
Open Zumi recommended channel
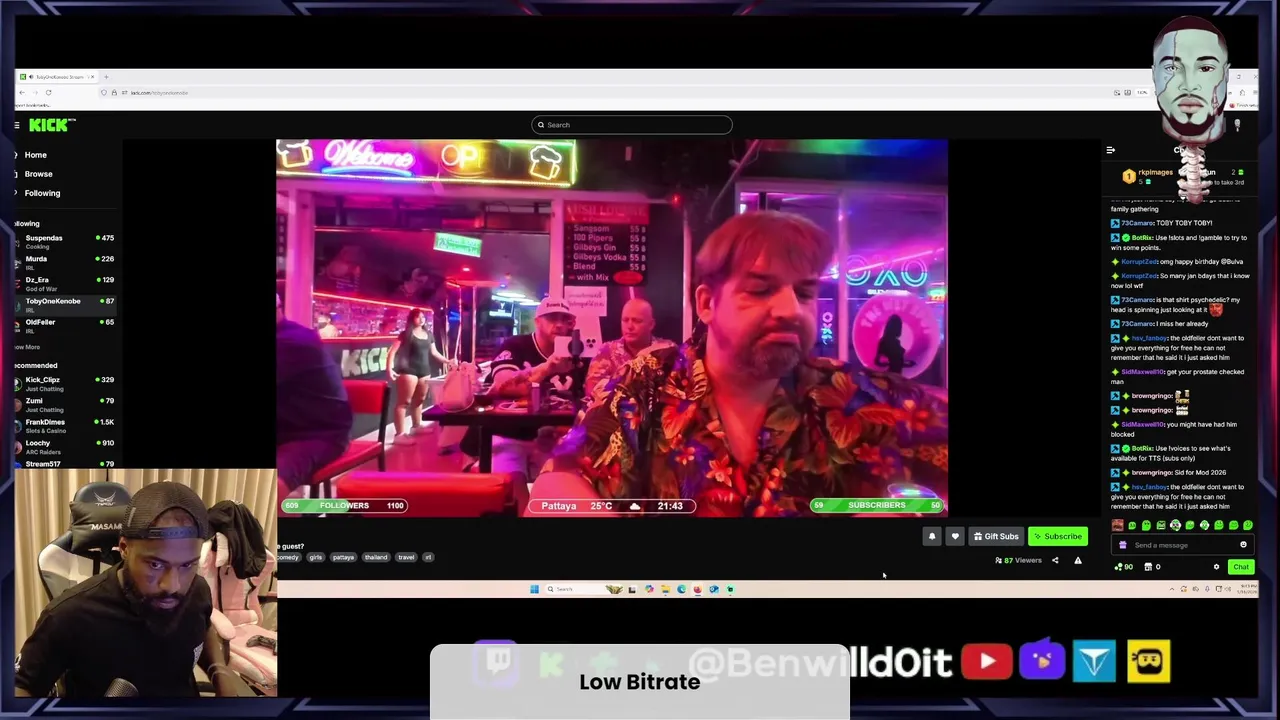coord(66,404)
